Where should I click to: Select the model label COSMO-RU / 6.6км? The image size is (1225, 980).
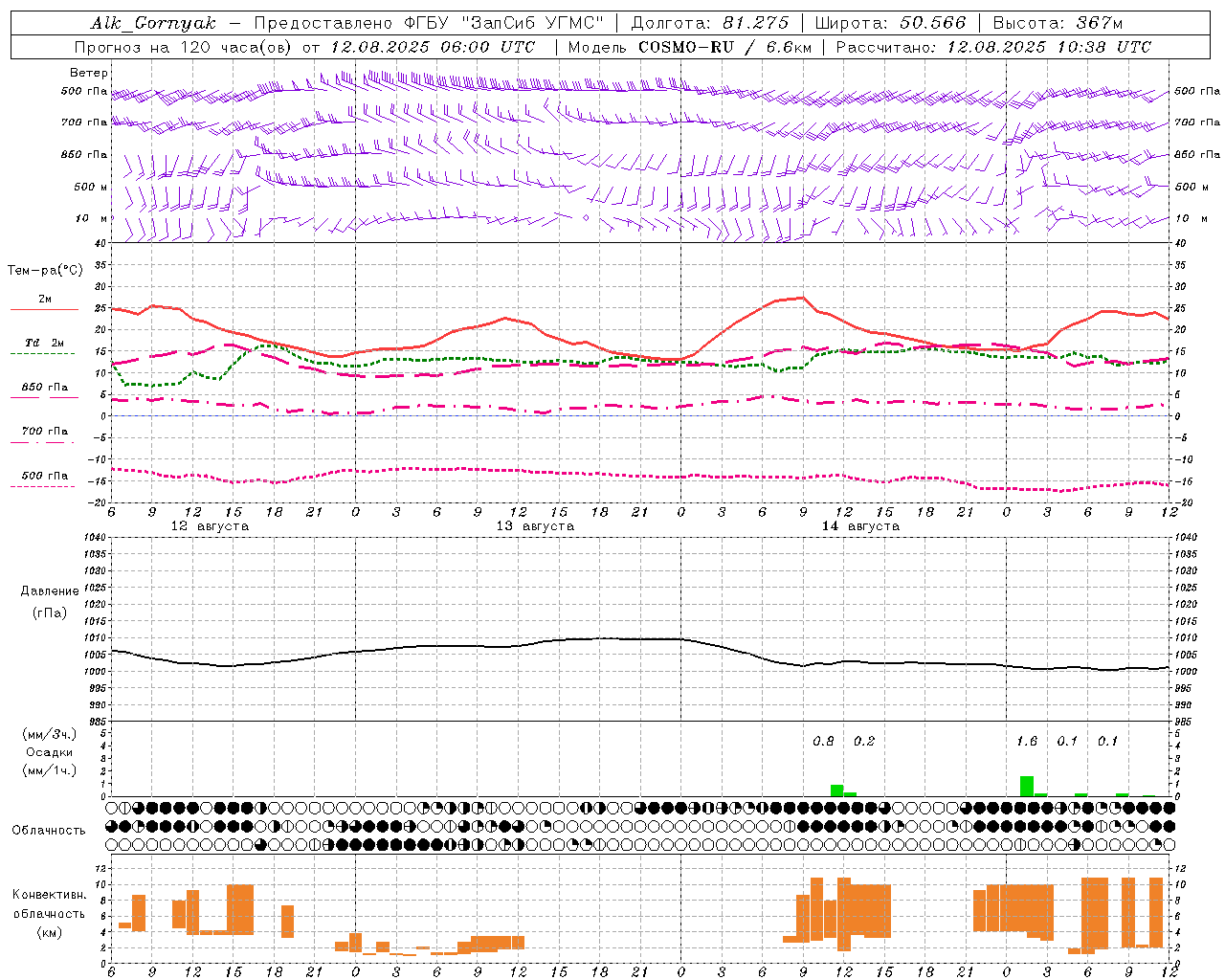(724, 47)
